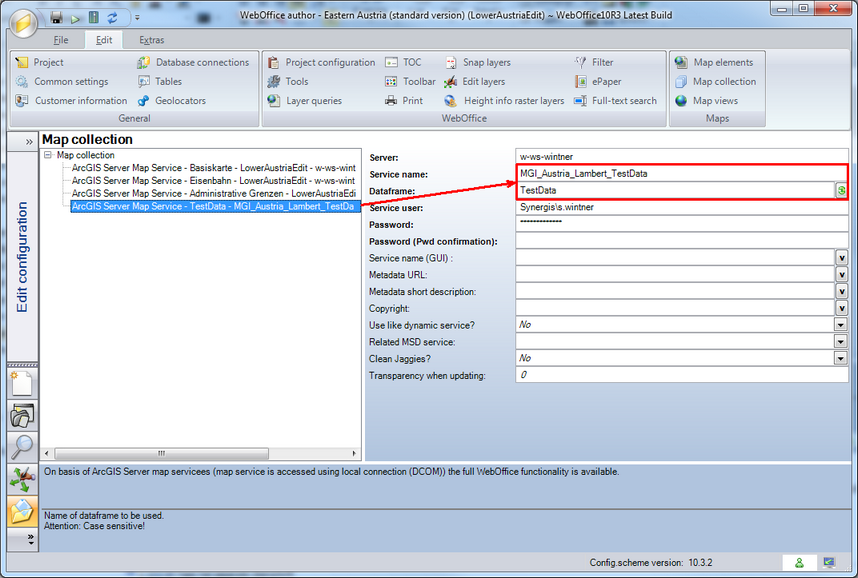Click the refresh button next to Dataframe field
This screenshot has width=858, height=578.
841,190
